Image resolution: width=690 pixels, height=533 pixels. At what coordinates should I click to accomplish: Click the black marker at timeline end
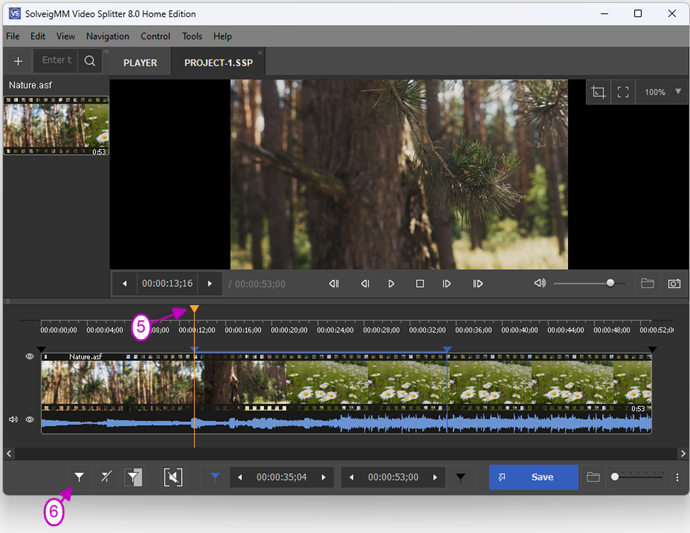point(652,349)
